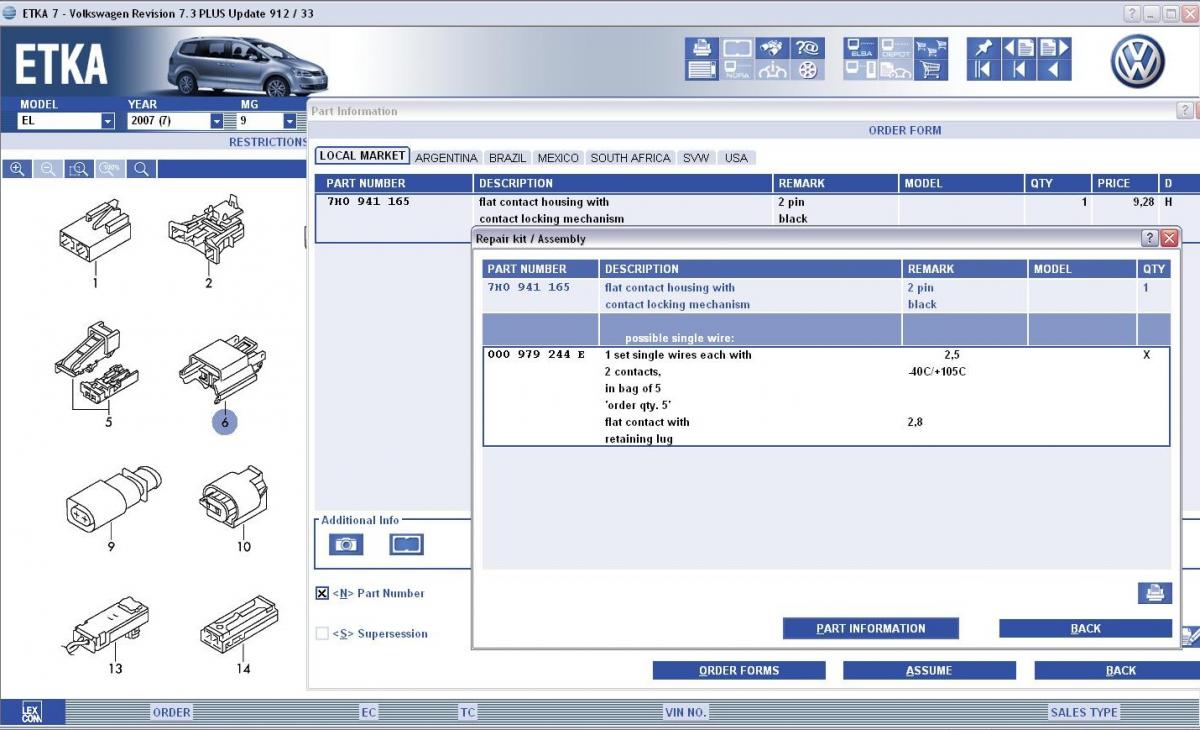Image resolution: width=1200 pixels, height=730 pixels.
Task: Click the VIN NO. status bar field
Action: (685, 712)
